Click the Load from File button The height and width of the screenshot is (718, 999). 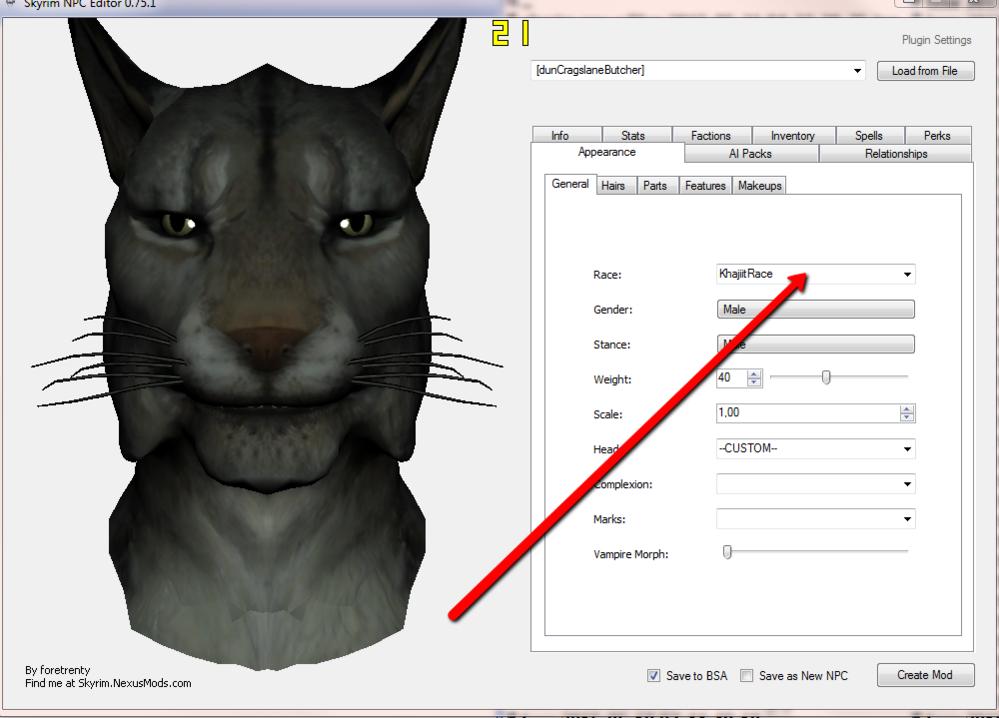tap(925, 71)
